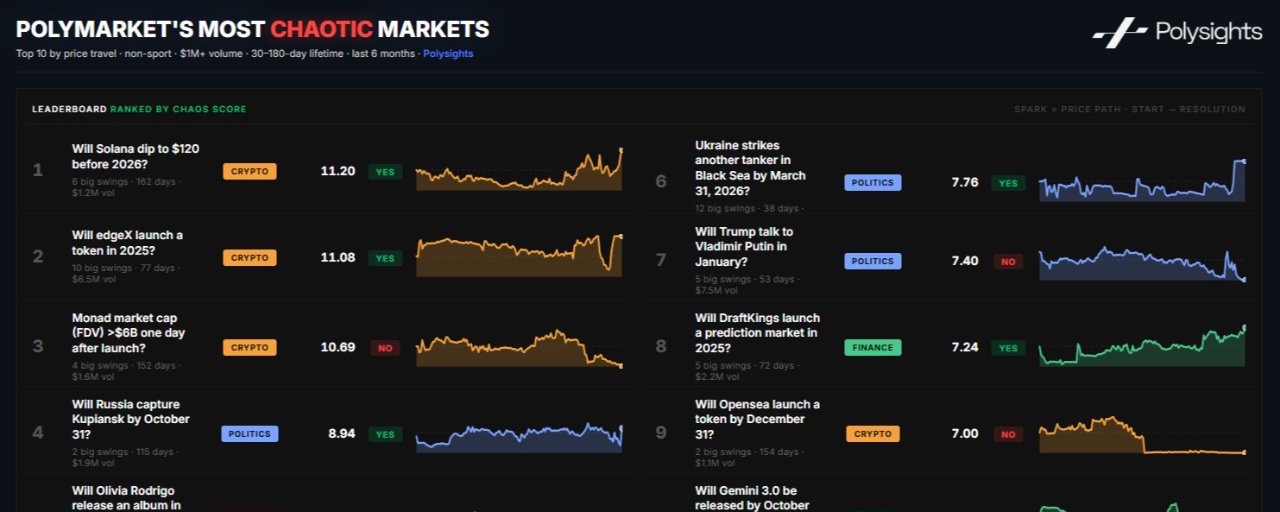Viewport: 1280px width, 512px height.
Task: Open the Solana market sparkline chart
Action: pyautogui.click(x=519, y=168)
